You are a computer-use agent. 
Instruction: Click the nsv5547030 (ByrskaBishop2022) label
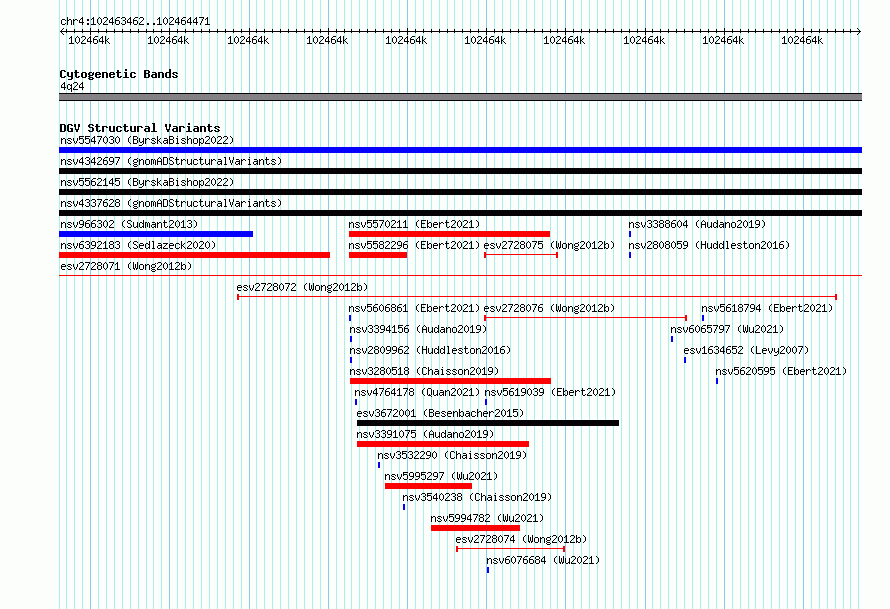147,140
